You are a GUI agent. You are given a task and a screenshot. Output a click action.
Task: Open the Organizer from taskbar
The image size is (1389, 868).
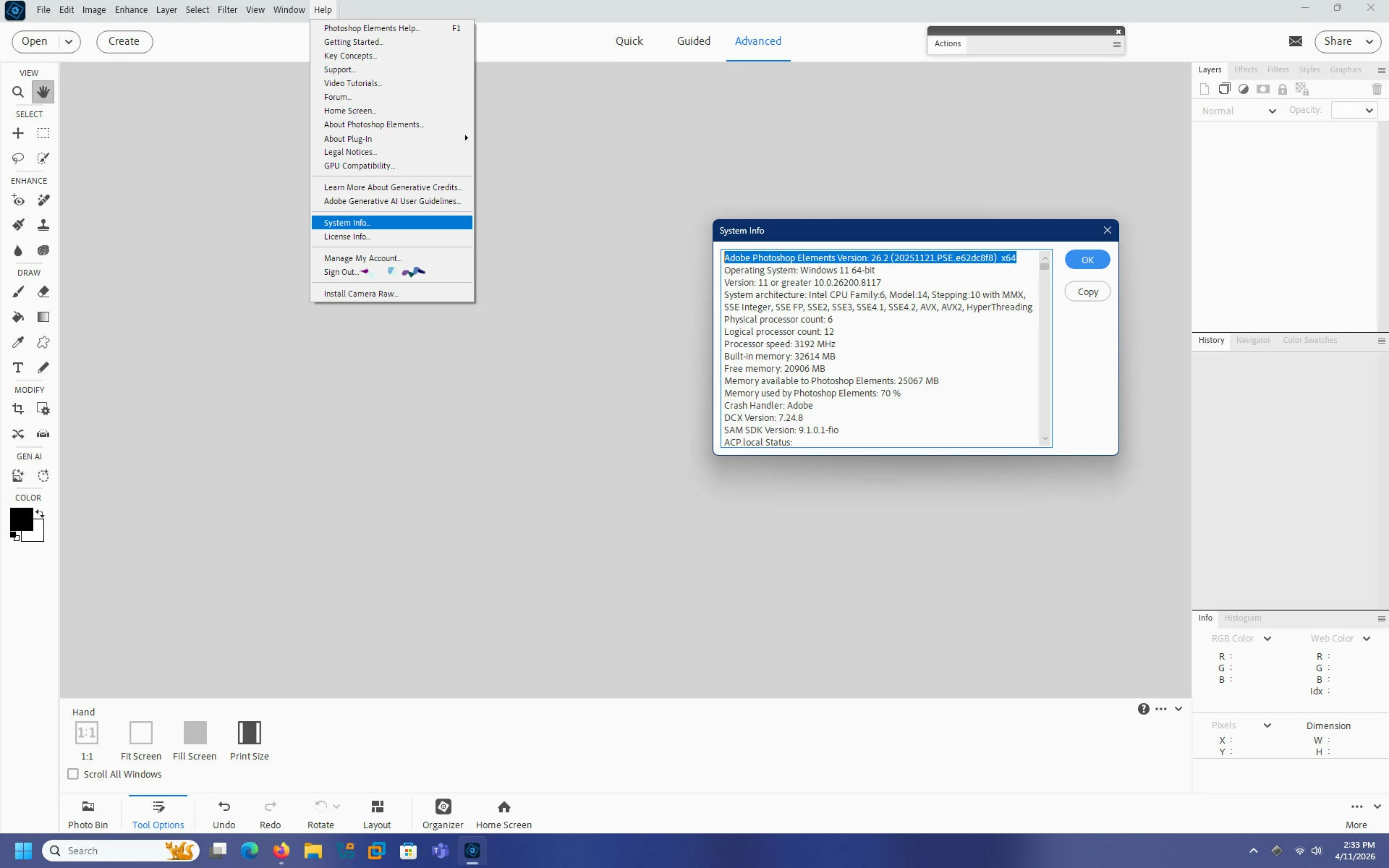(x=443, y=813)
